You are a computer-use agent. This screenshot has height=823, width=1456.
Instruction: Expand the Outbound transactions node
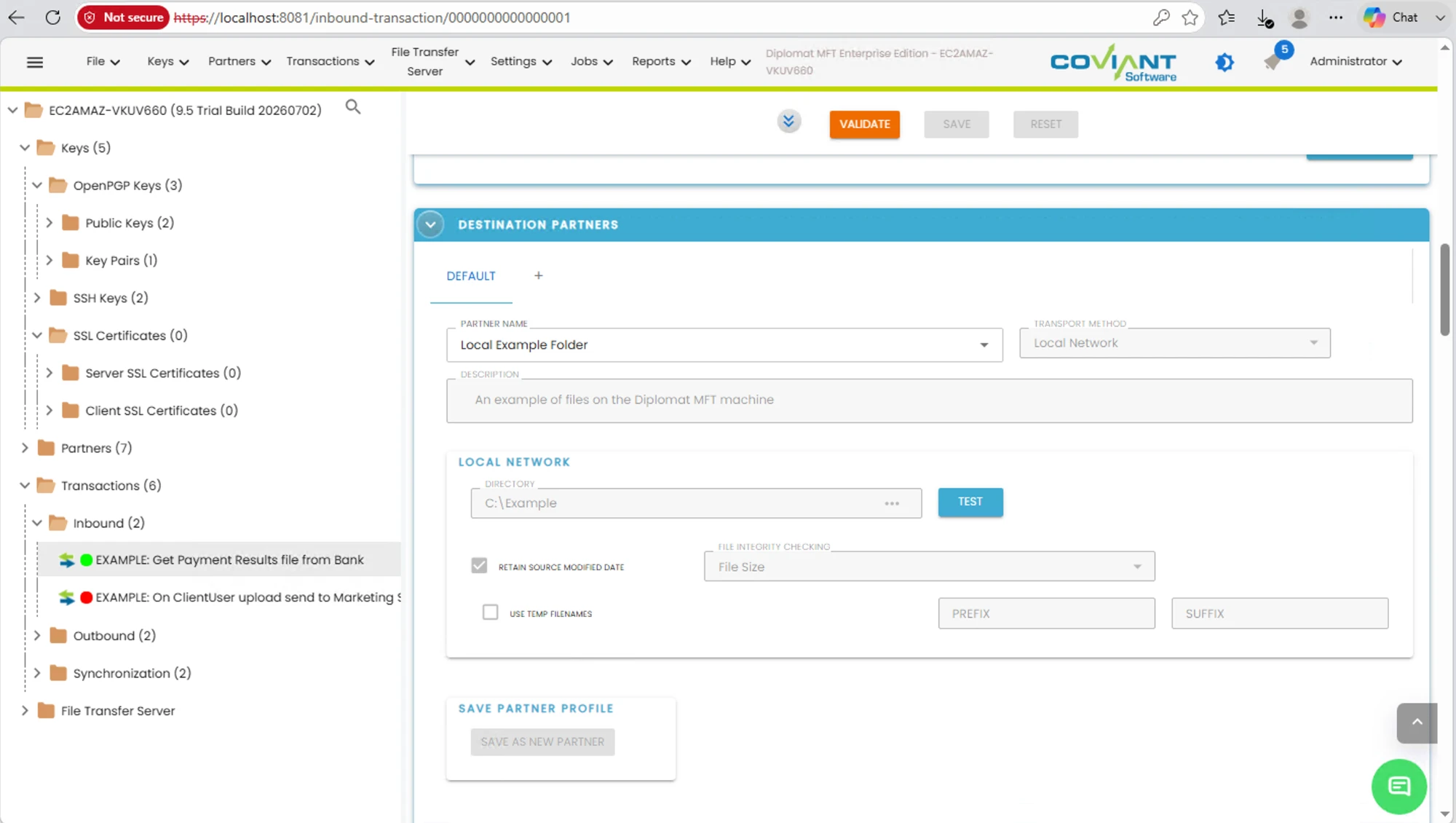click(36, 636)
